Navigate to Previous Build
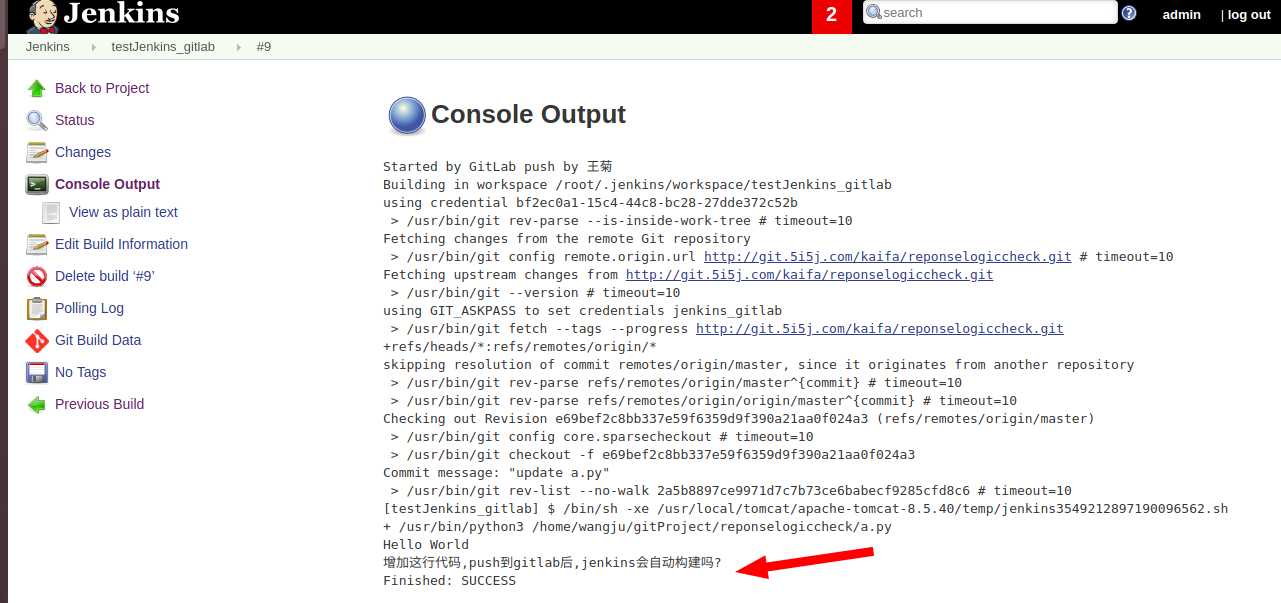The width and height of the screenshot is (1281, 603). point(99,404)
